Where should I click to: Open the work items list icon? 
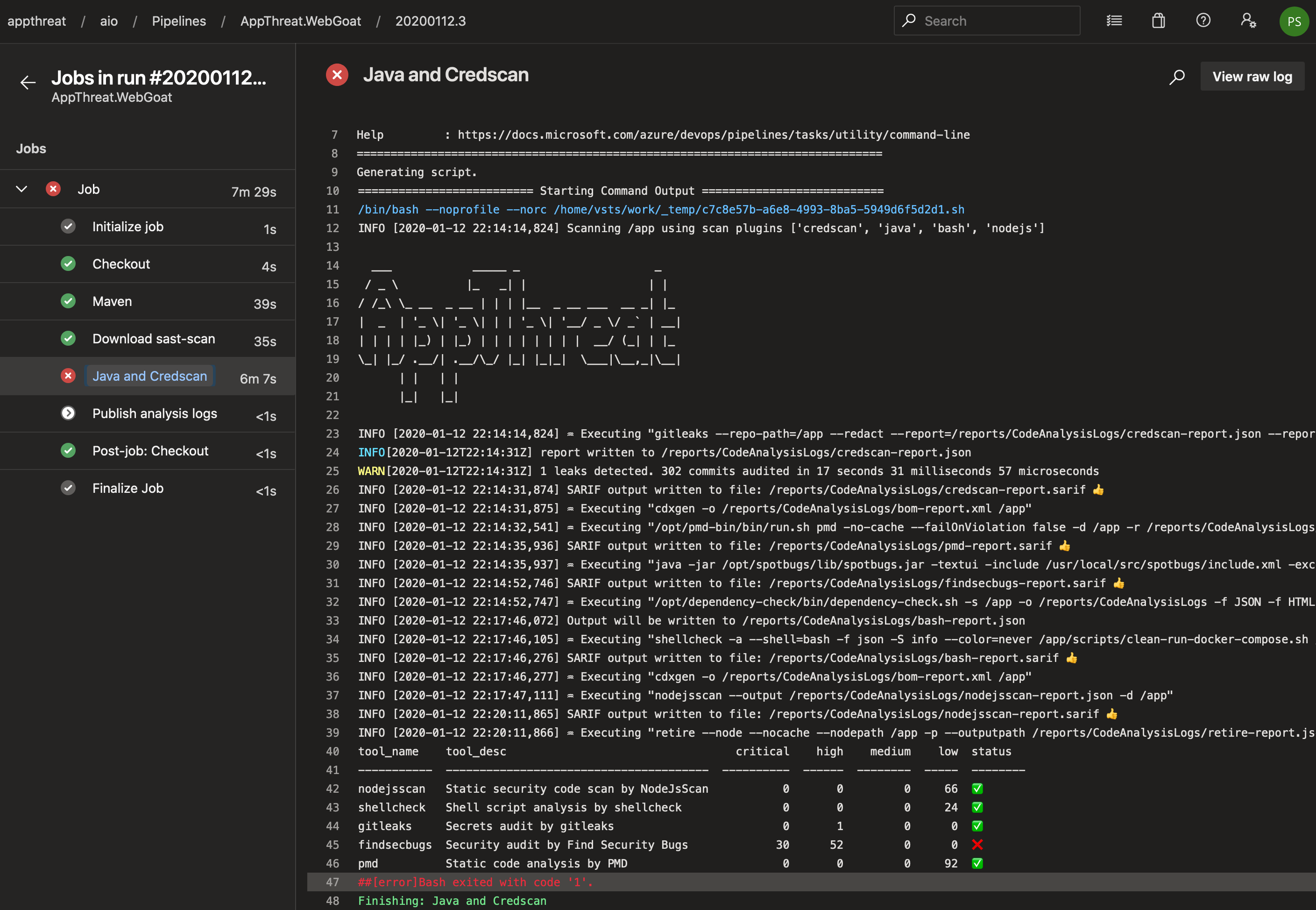1114,21
